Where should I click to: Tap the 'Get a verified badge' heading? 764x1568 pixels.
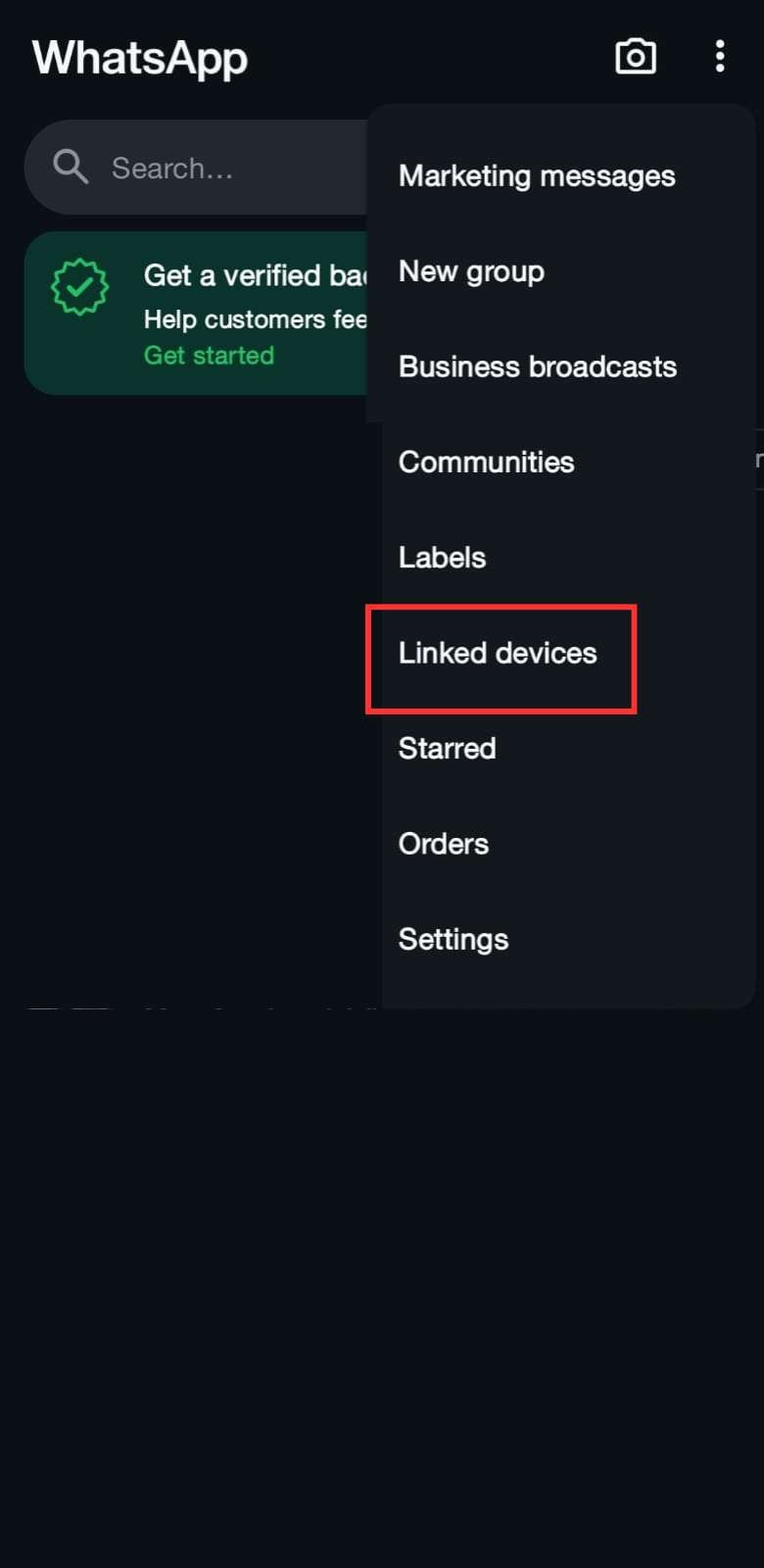[255, 275]
